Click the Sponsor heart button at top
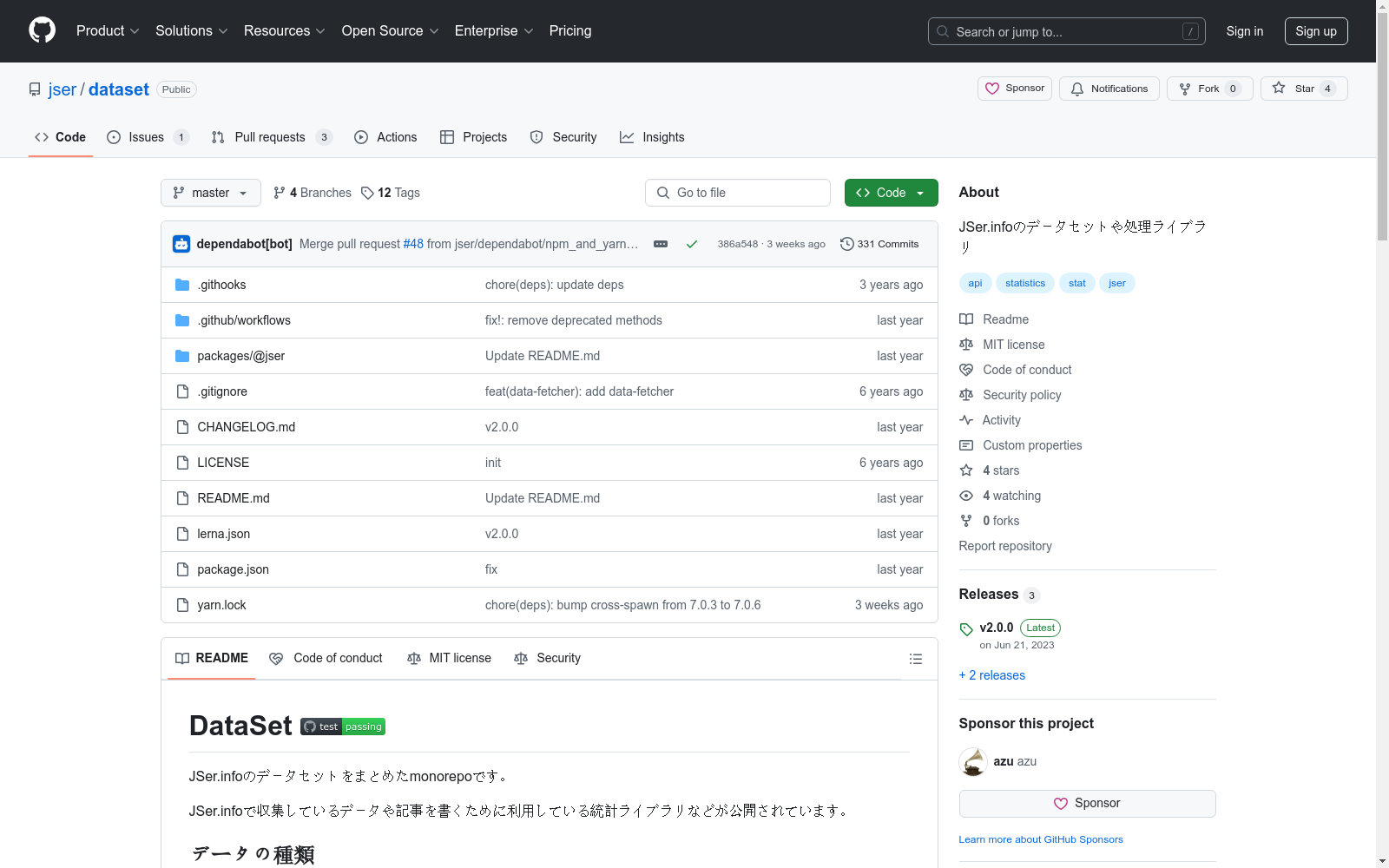Screen dimensions: 1389x868 click(x=1015, y=89)
